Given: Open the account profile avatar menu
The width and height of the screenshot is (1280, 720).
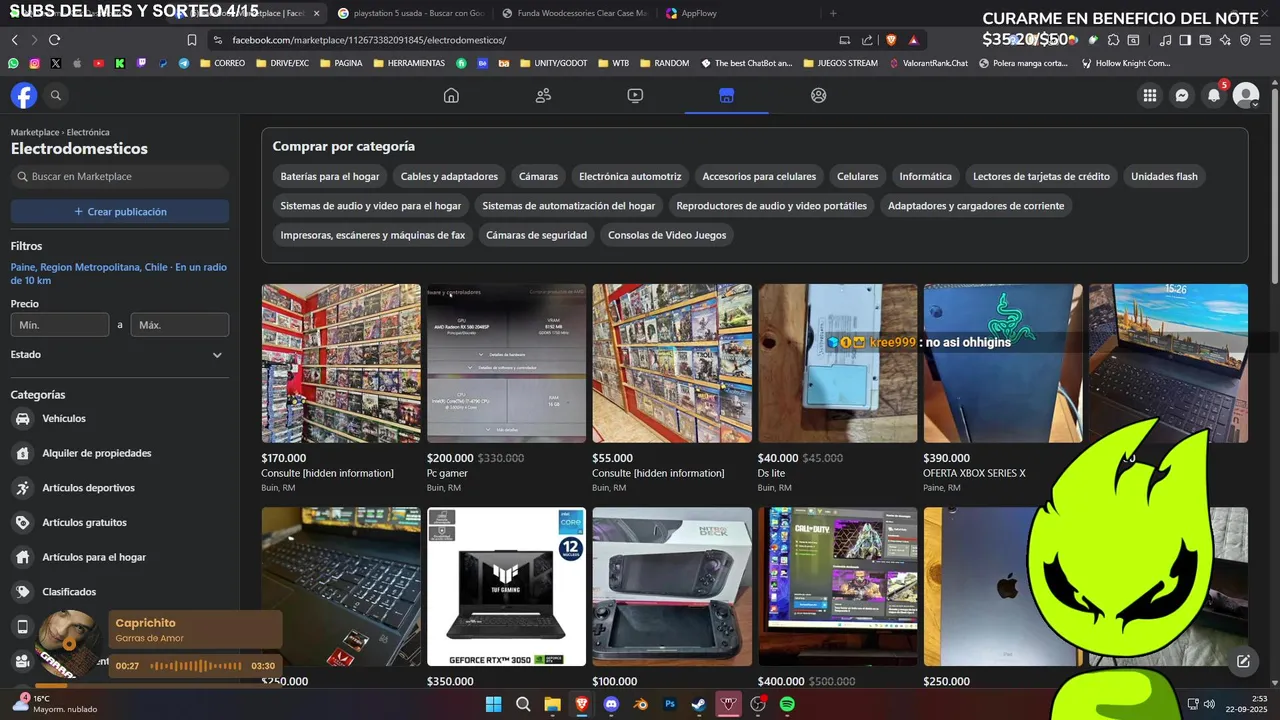Looking at the screenshot, I should click(1246, 95).
